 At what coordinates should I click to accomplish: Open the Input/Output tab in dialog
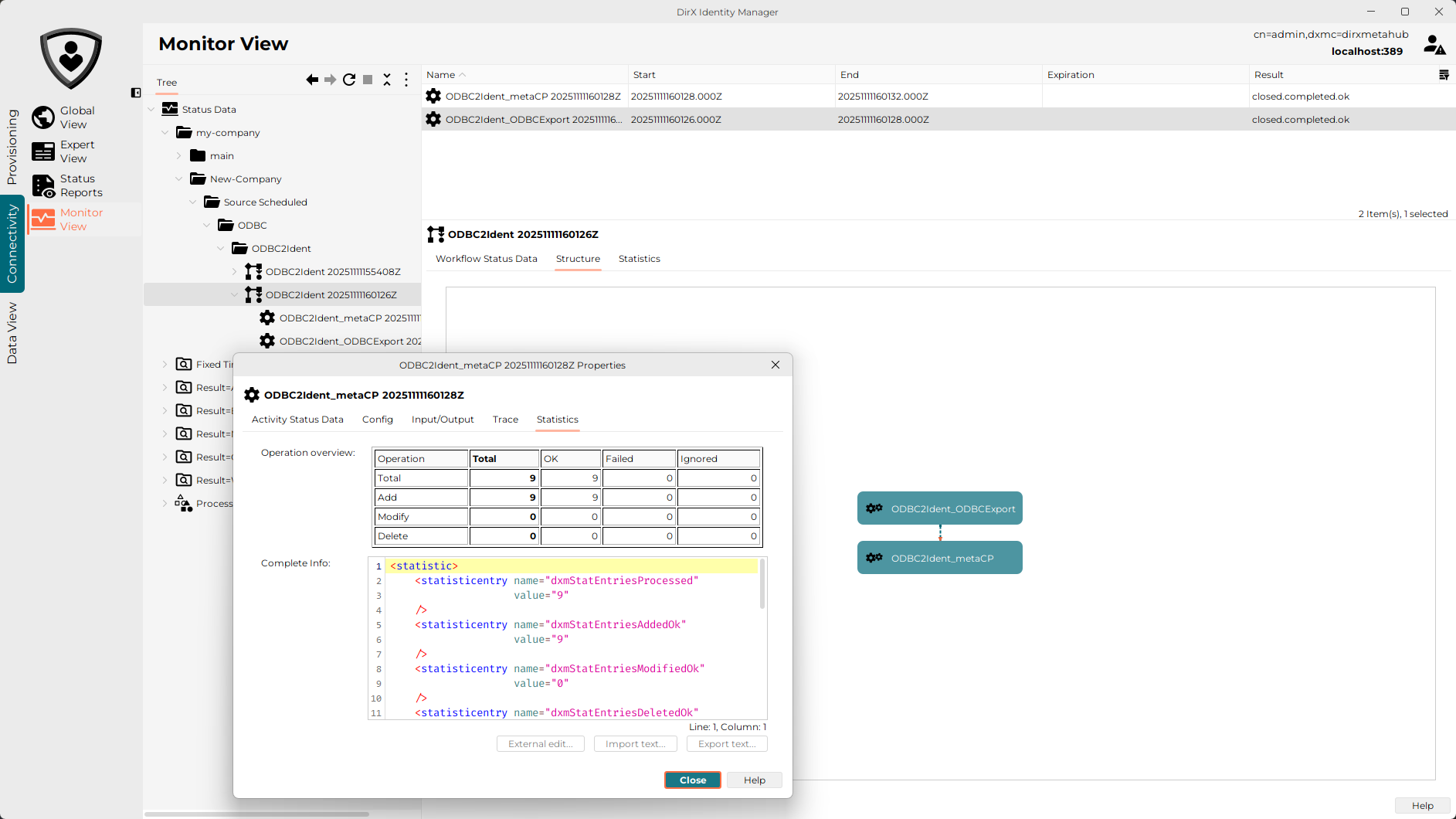443,420
